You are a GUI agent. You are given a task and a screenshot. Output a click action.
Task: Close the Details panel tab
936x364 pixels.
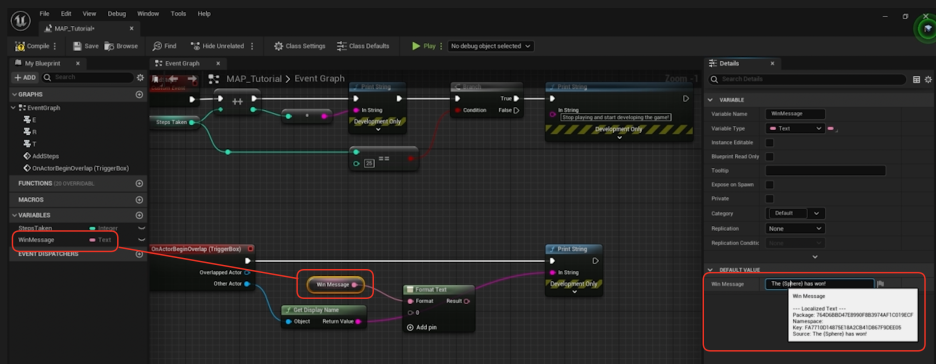click(772, 63)
